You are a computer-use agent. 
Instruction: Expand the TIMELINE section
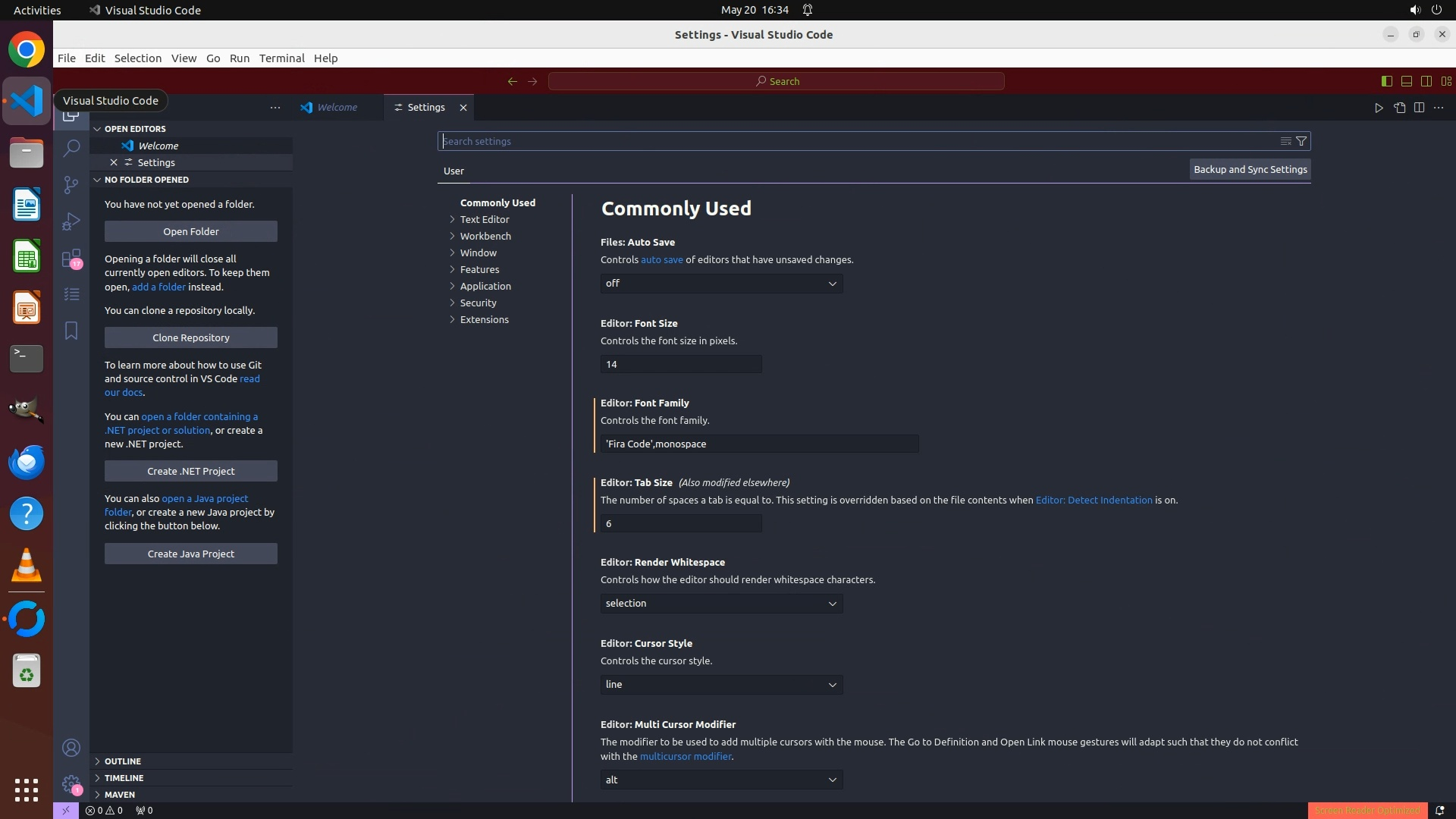tap(124, 778)
